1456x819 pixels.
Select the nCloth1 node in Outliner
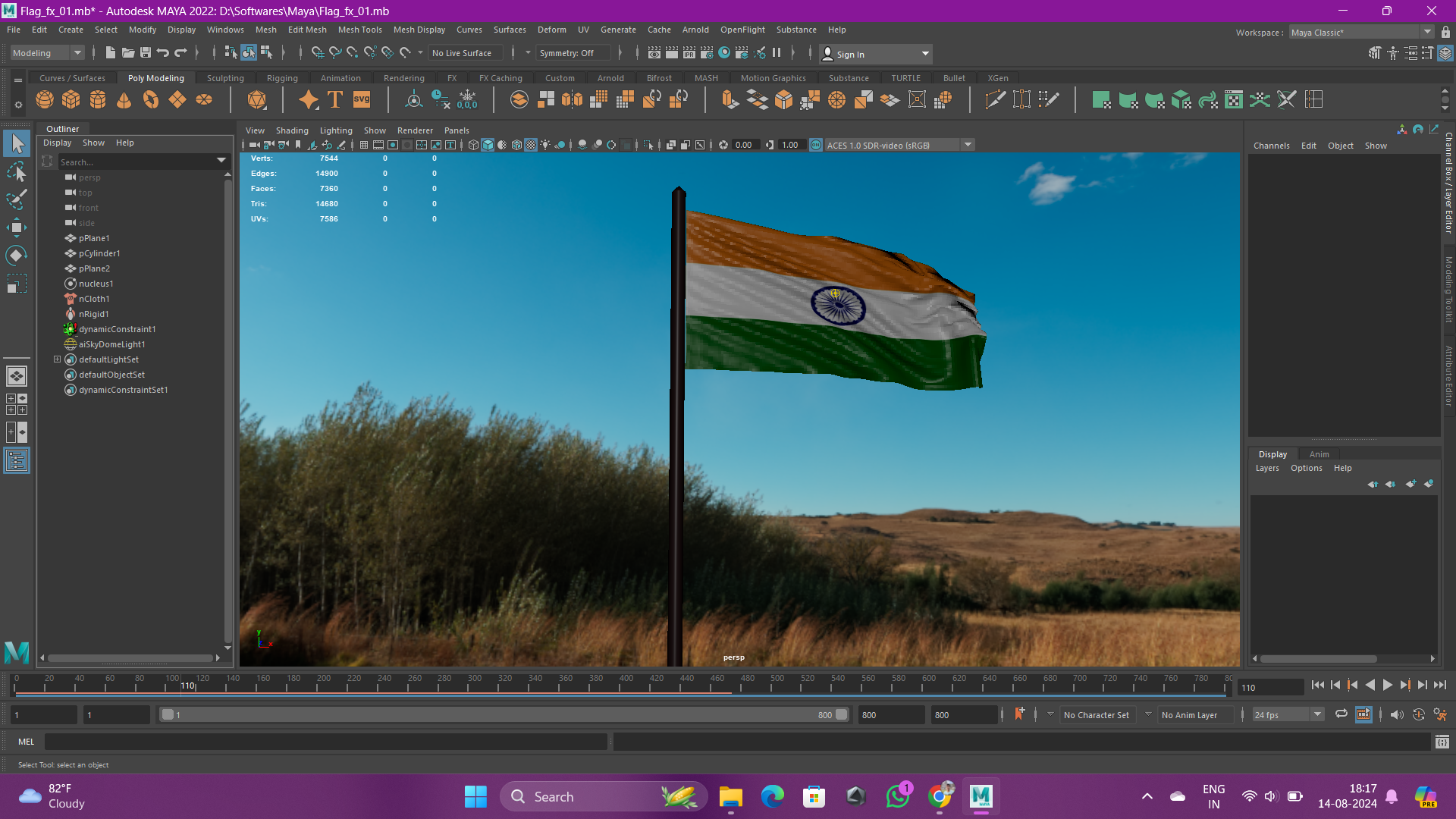[x=94, y=299]
